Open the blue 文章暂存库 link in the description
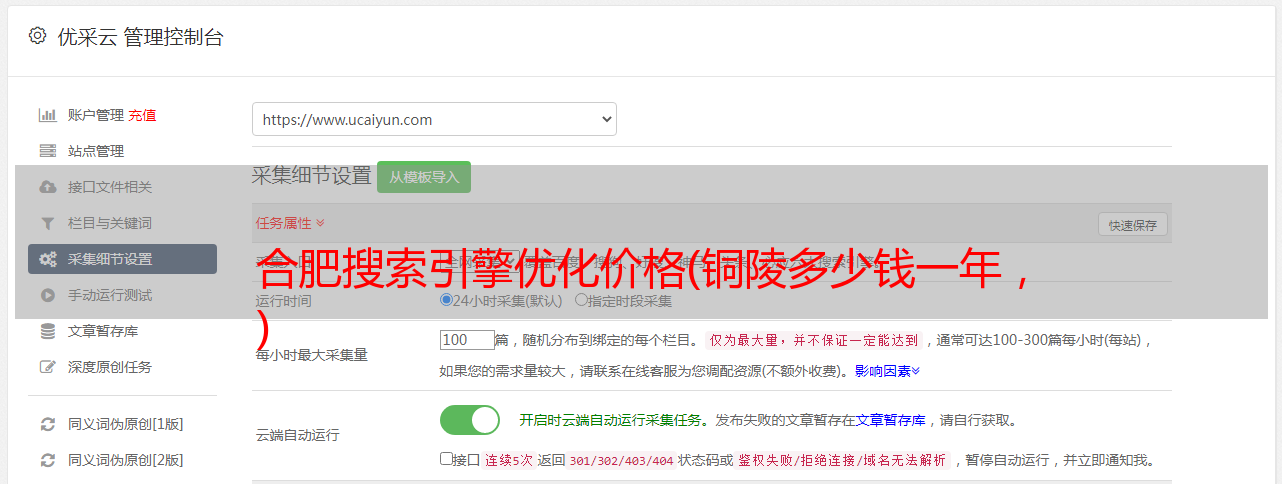The image size is (1282, 484). pyautogui.click(x=890, y=420)
